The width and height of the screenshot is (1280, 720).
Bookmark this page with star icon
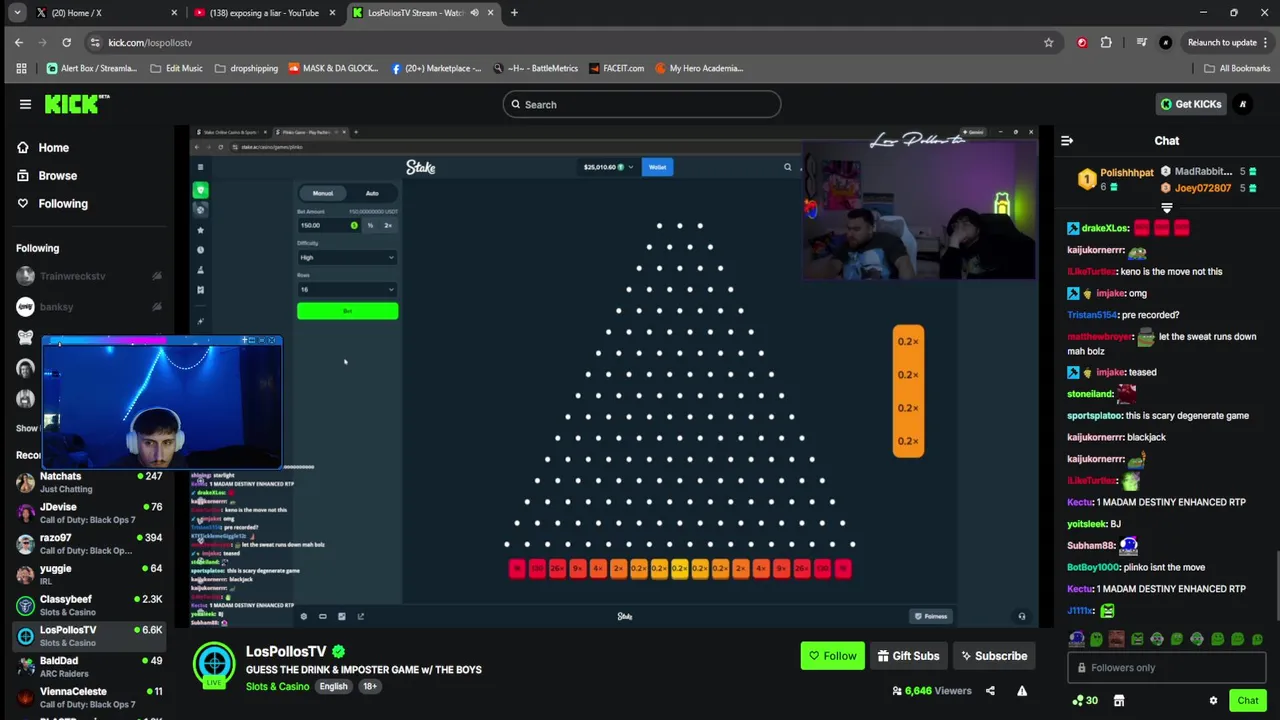pyautogui.click(x=1048, y=42)
